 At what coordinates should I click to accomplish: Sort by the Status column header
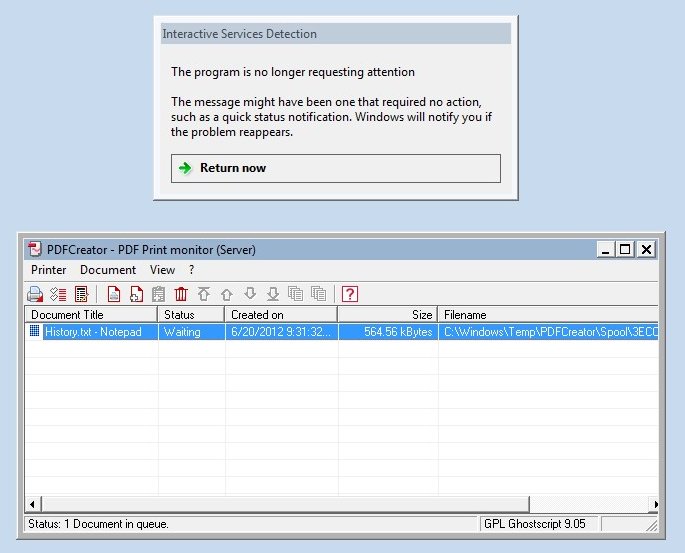click(x=191, y=315)
